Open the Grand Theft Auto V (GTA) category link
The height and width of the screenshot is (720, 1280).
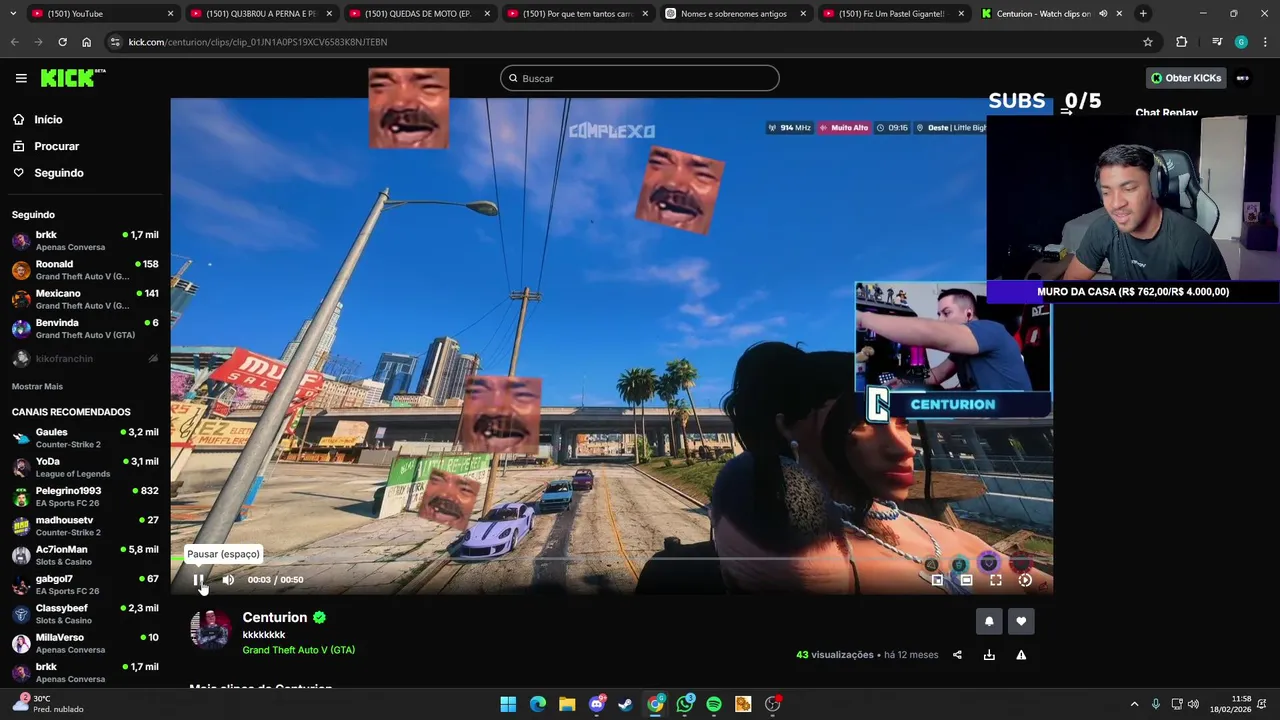pyautogui.click(x=298, y=650)
